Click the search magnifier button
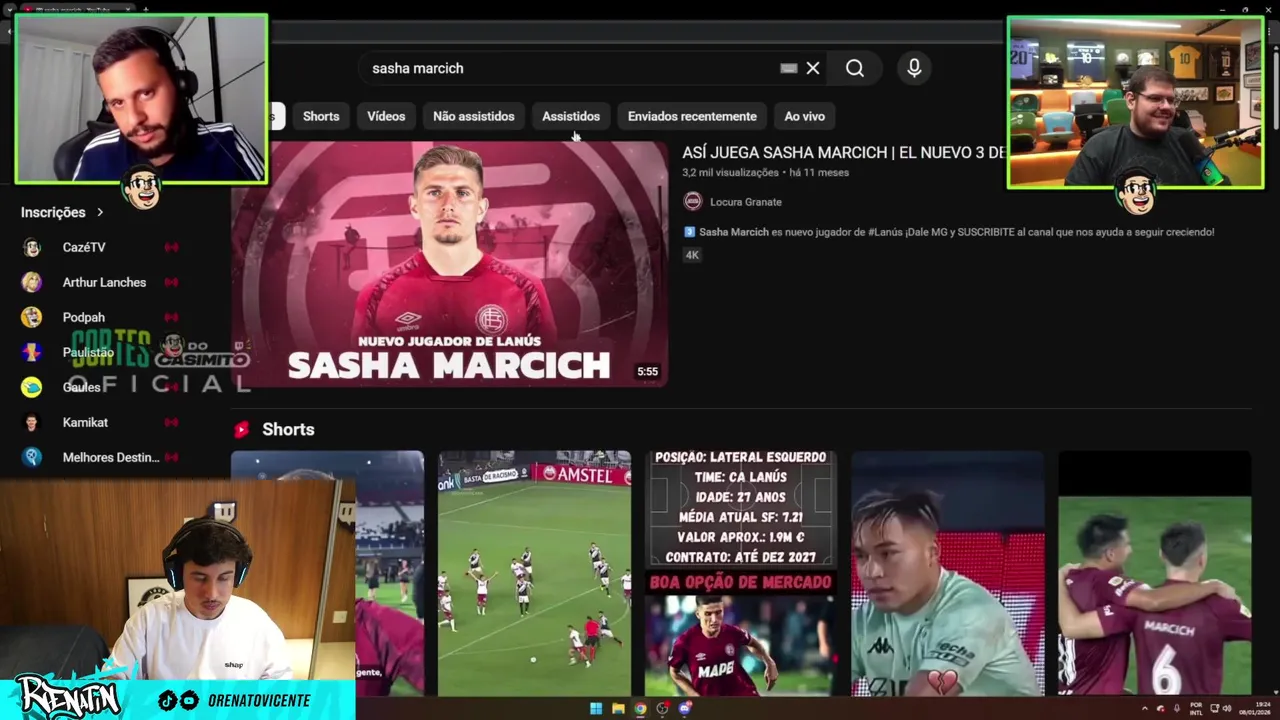The image size is (1280, 720). [855, 68]
